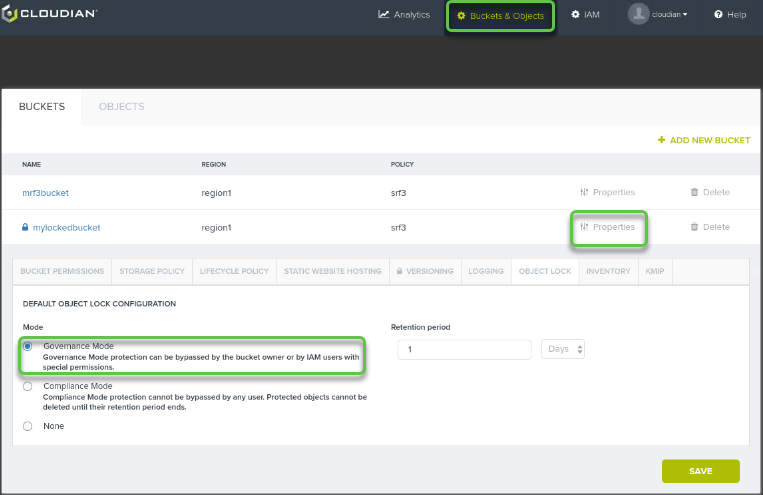Viewport: 763px width, 495px height.
Task: Expand the cloudian user dropdown
Action: pyautogui.click(x=670, y=15)
